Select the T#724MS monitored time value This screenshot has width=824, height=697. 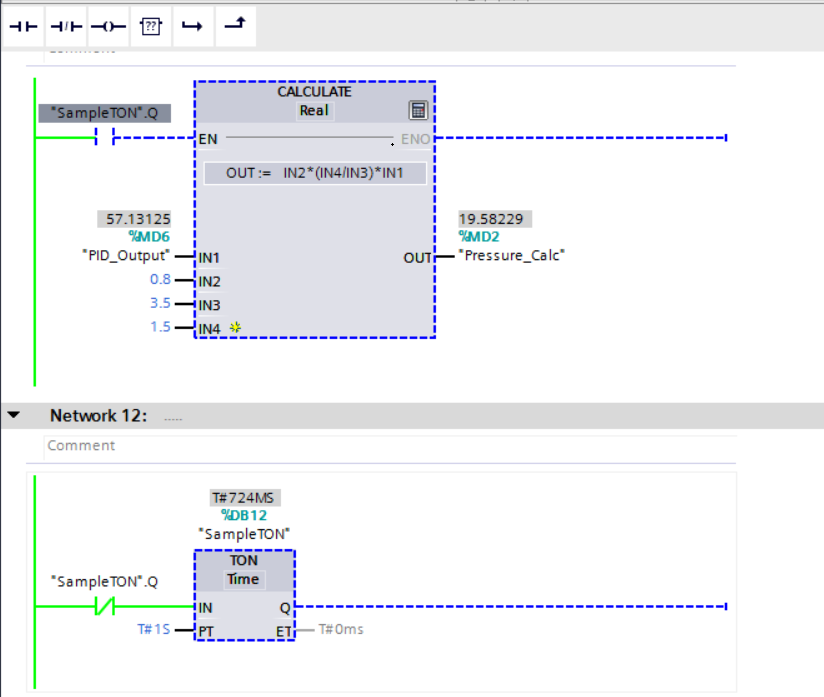tap(245, 498)
